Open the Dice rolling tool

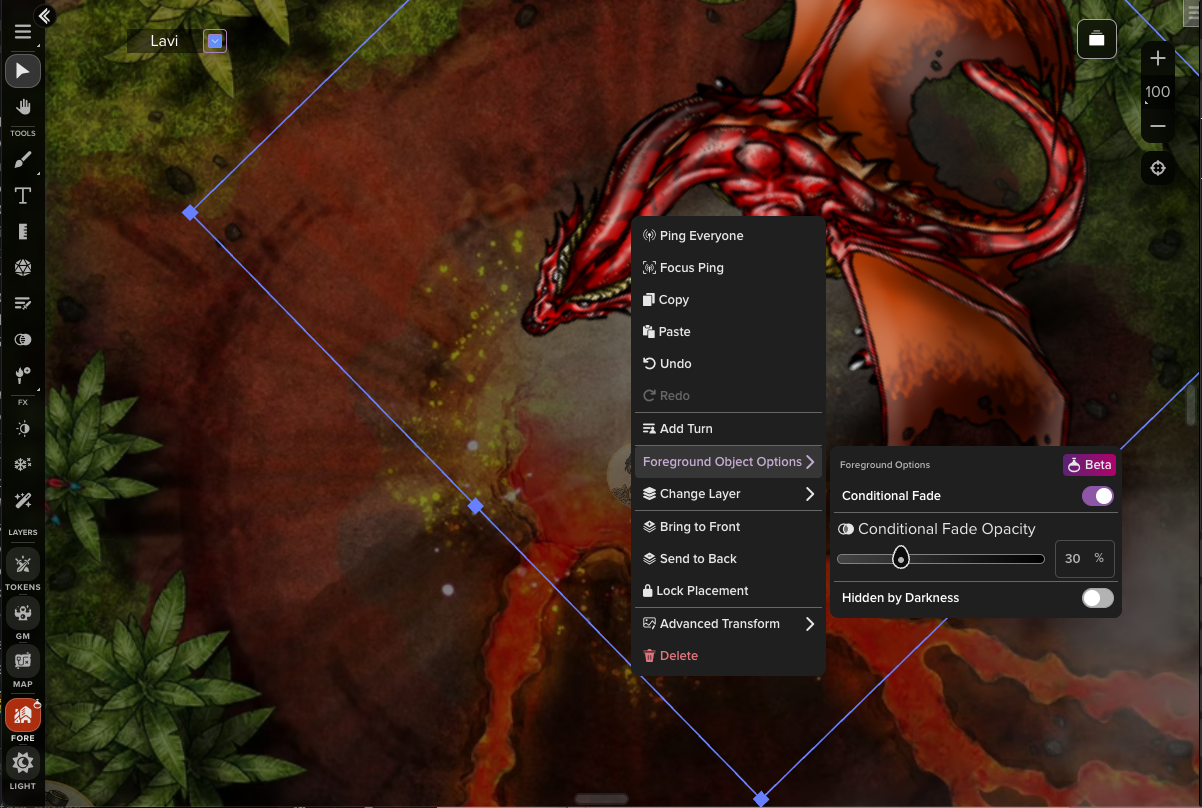click(22, 268)
